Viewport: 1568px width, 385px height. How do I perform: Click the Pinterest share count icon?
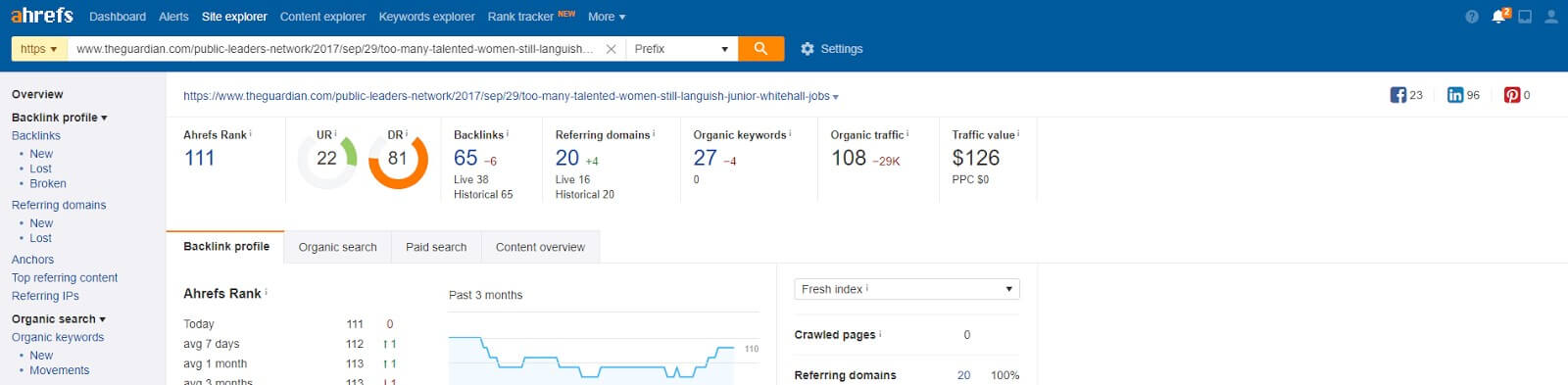pyautogui.click(x=1512, y=95)
